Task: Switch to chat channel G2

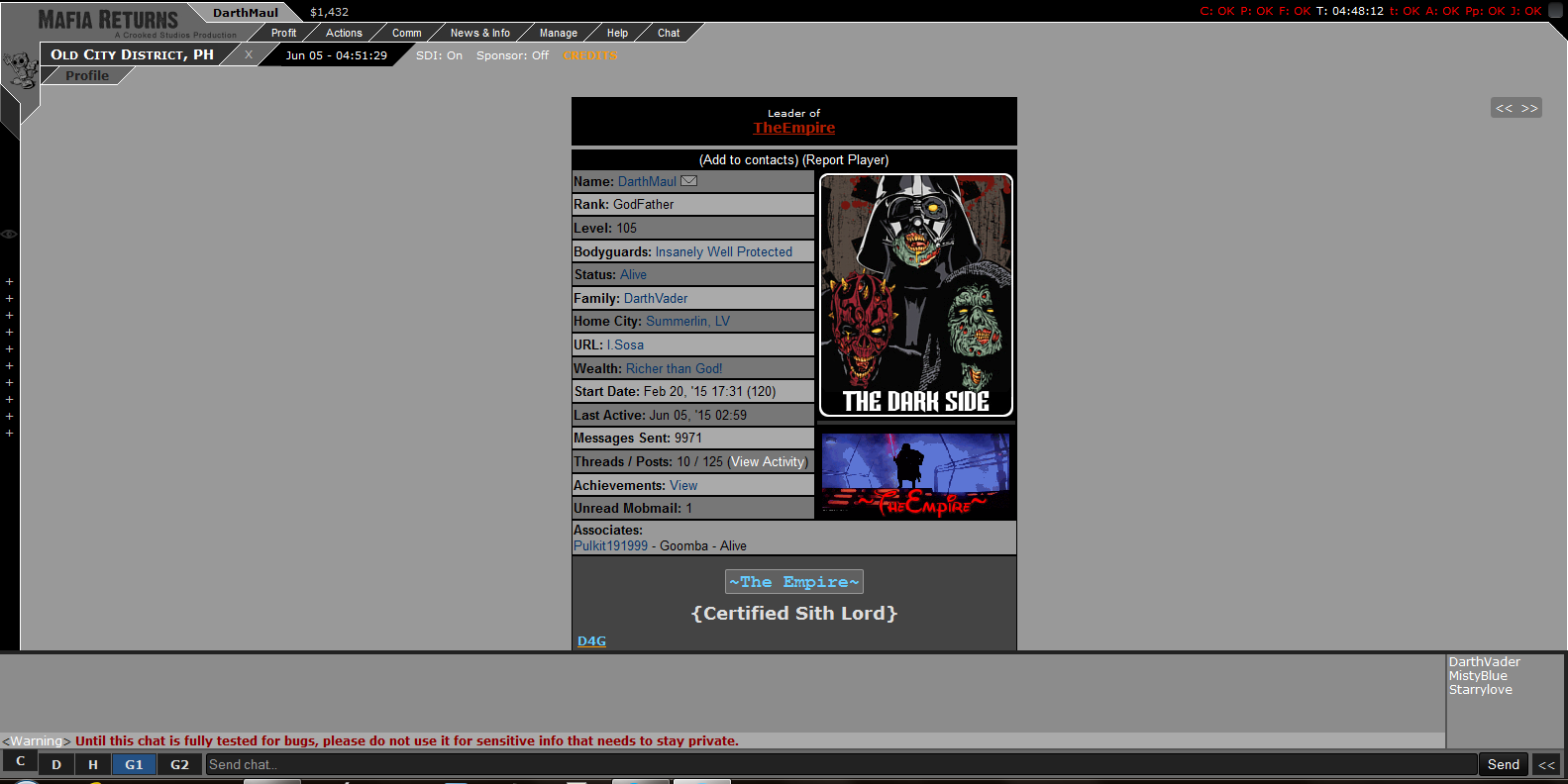Action: [179, 764]
